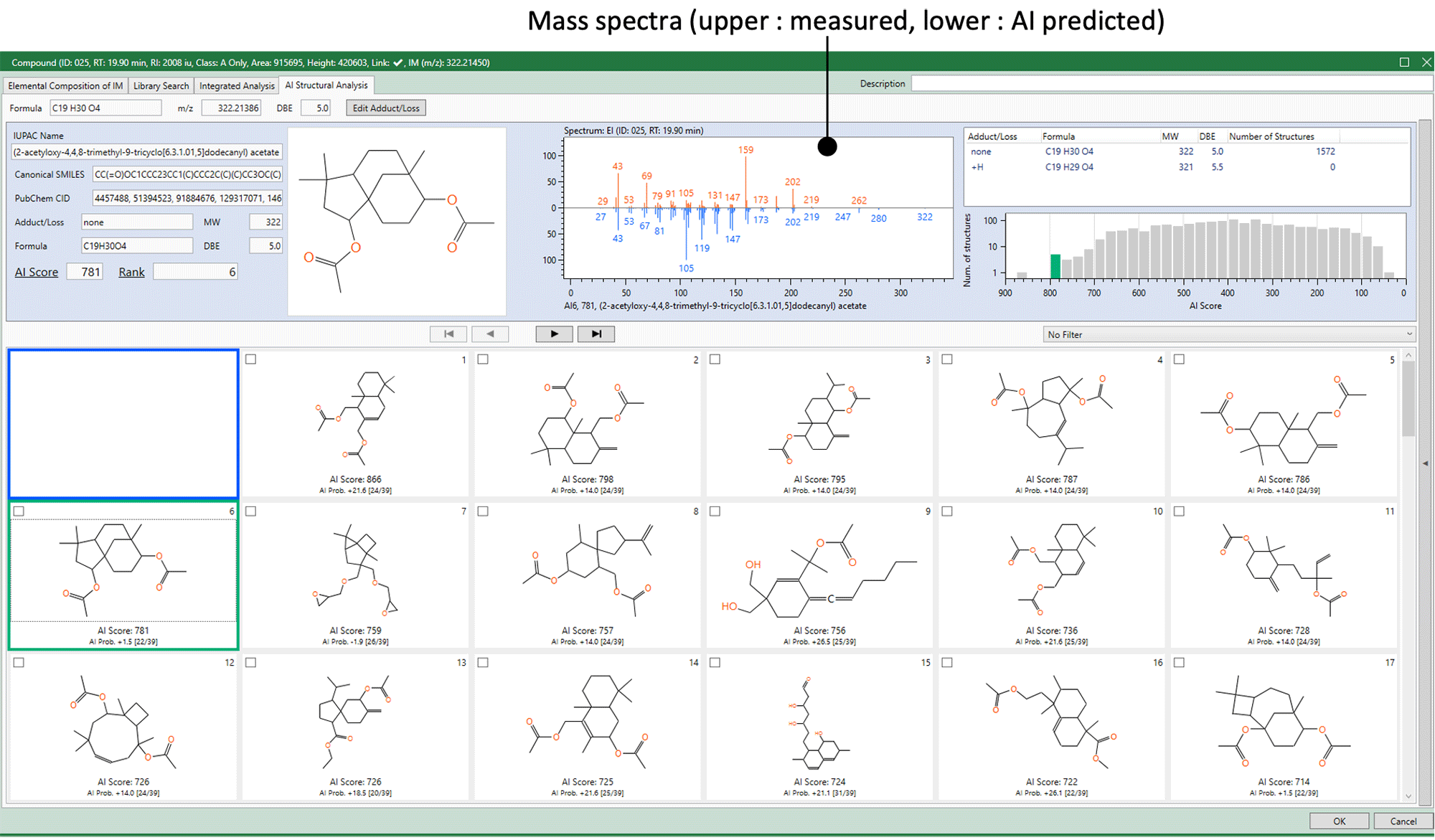Click the green bar in AI Score histogram

(1055, 266)
